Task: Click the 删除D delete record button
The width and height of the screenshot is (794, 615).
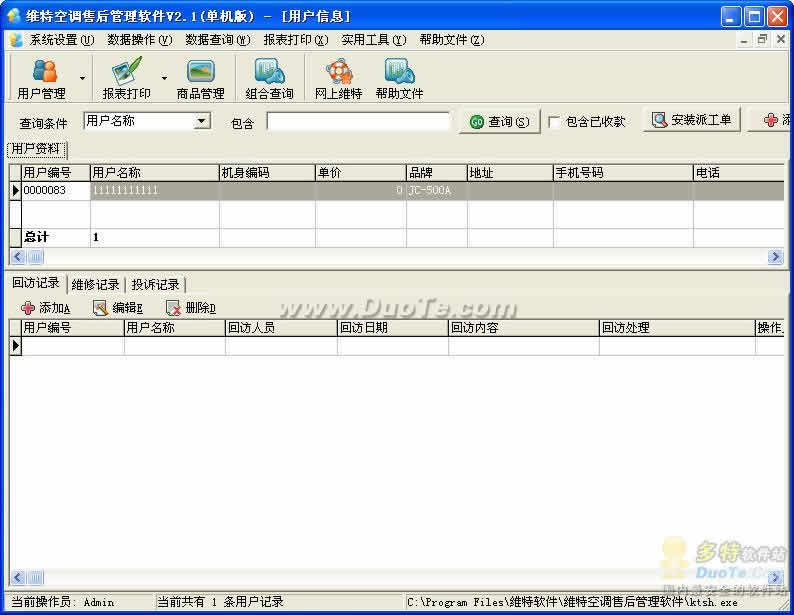Action: [x=191, y=308]
